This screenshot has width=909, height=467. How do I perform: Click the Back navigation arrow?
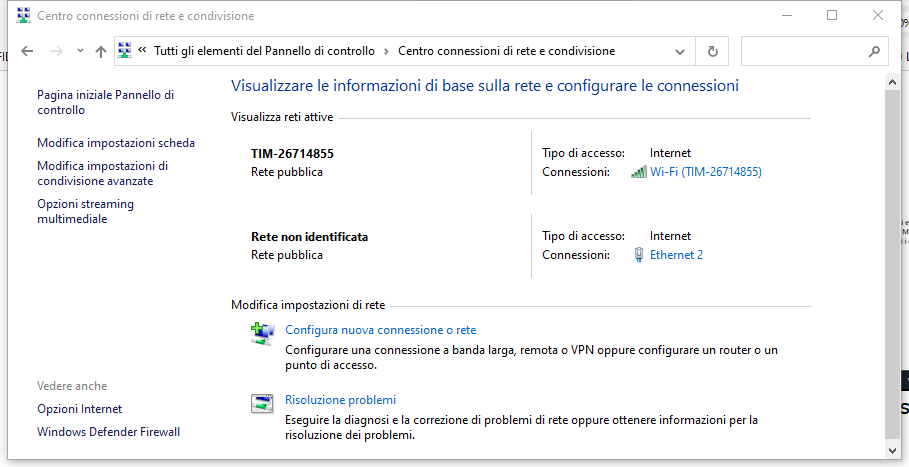tap(27, 51)
